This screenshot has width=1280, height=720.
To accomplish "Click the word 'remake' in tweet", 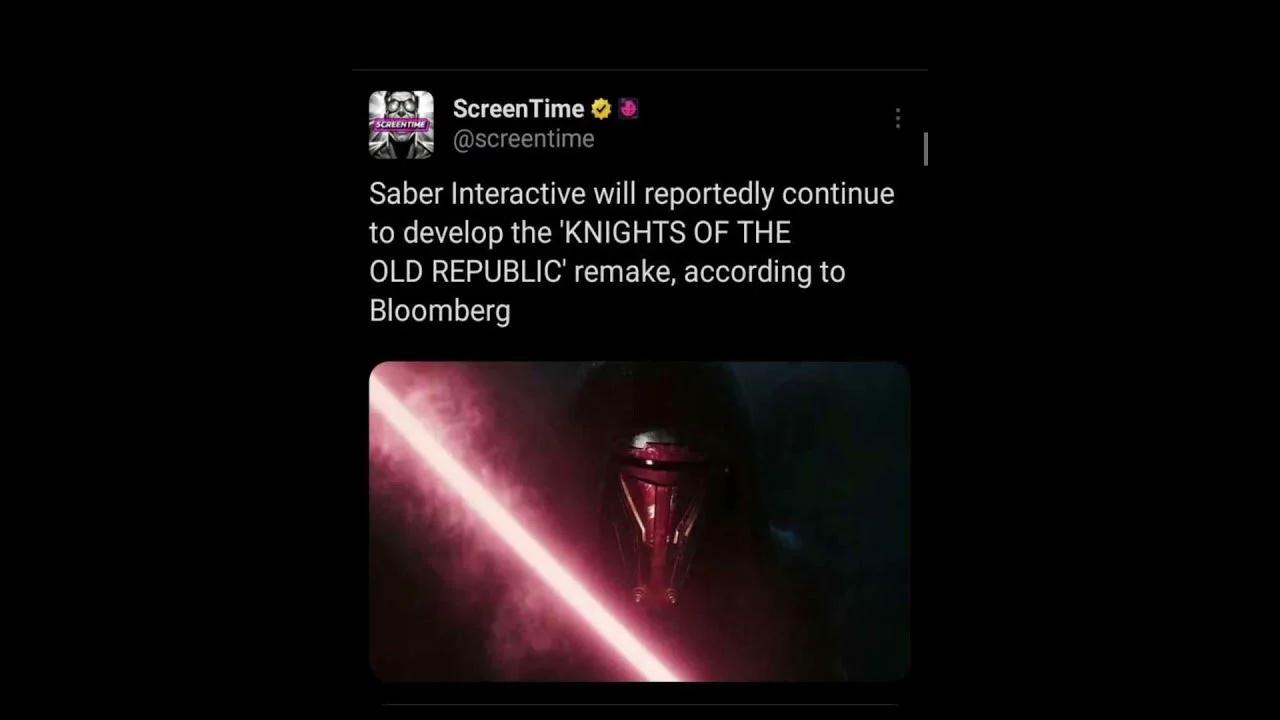I will tap(624, 272).
